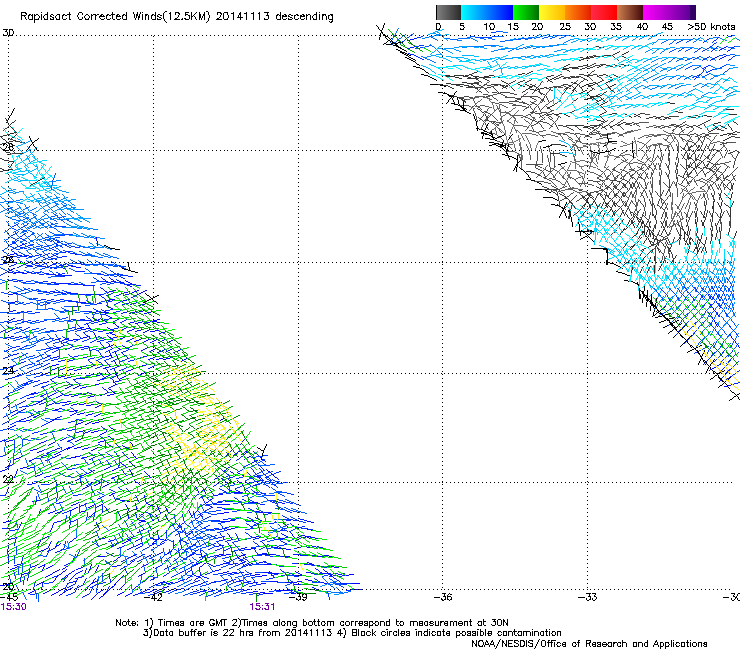Click the dark purple 45-50 knots swatch
Viewport: 740px width, 650px height.
(682, 12)
